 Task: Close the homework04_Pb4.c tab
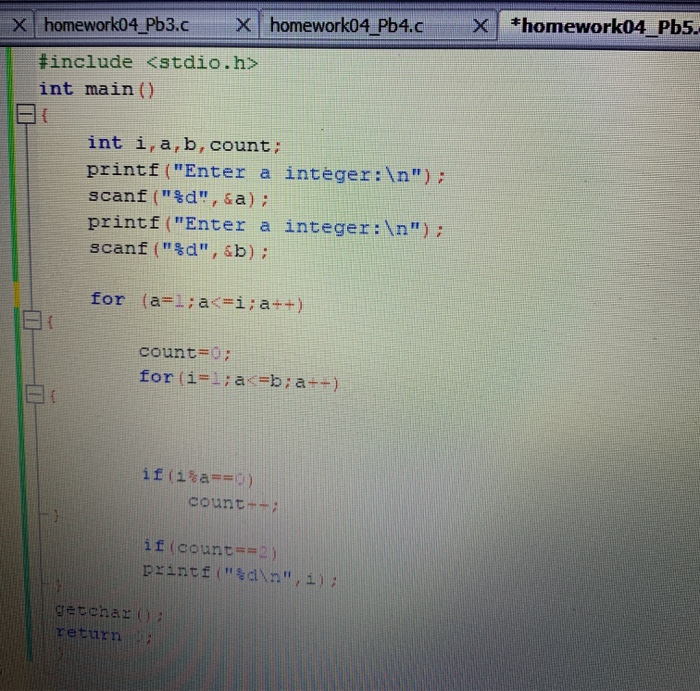click(480, 26)
